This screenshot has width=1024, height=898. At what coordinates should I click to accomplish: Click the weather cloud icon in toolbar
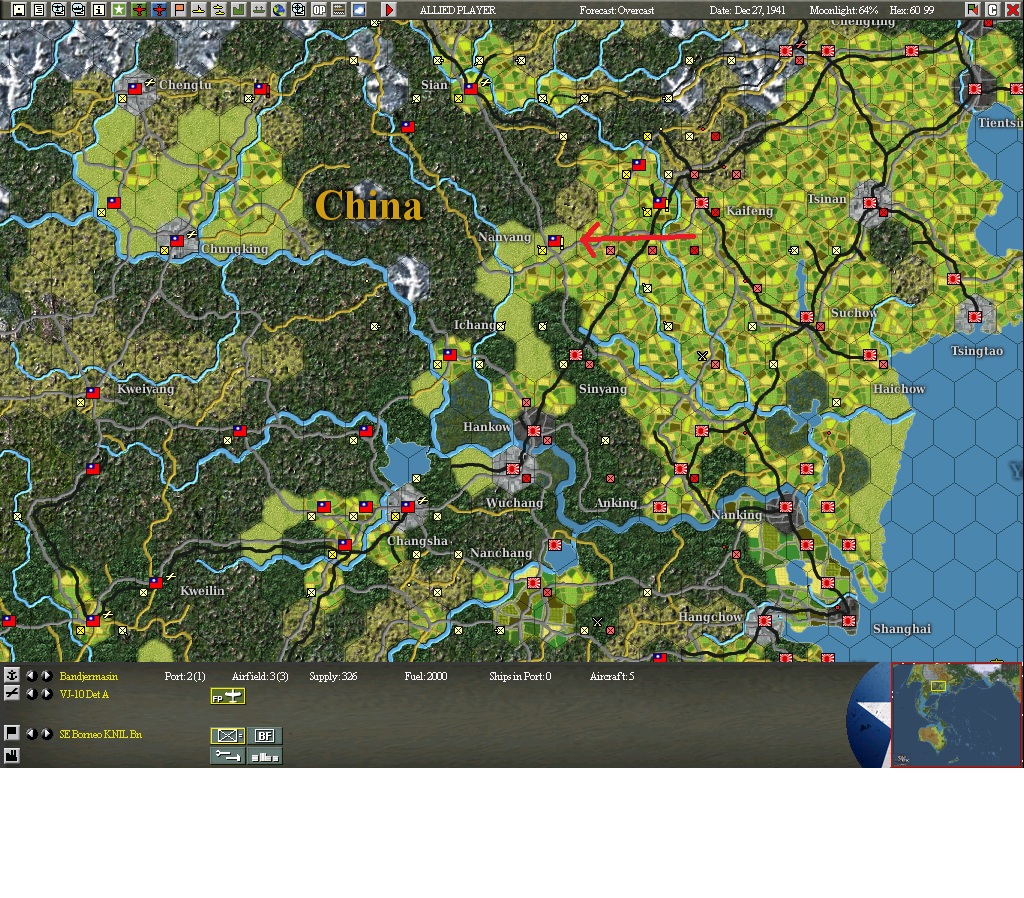click(x=359, y=10)
